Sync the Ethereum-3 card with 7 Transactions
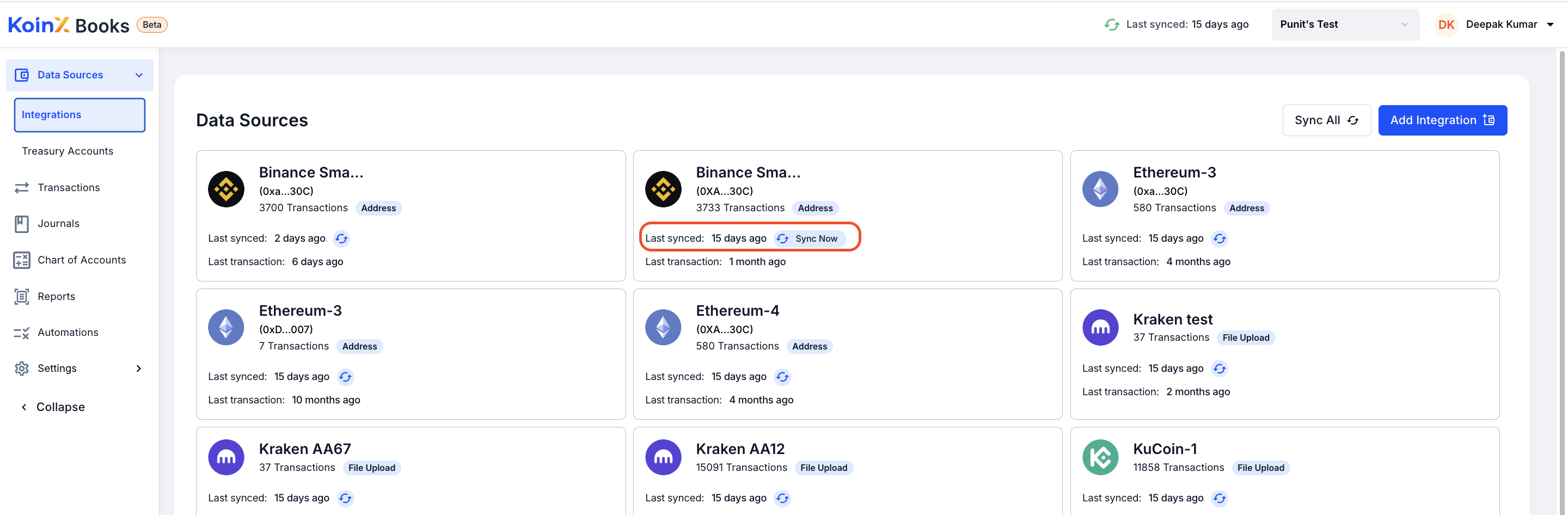1568x515 pixels. pyautogui.click(x=345, y=377)
